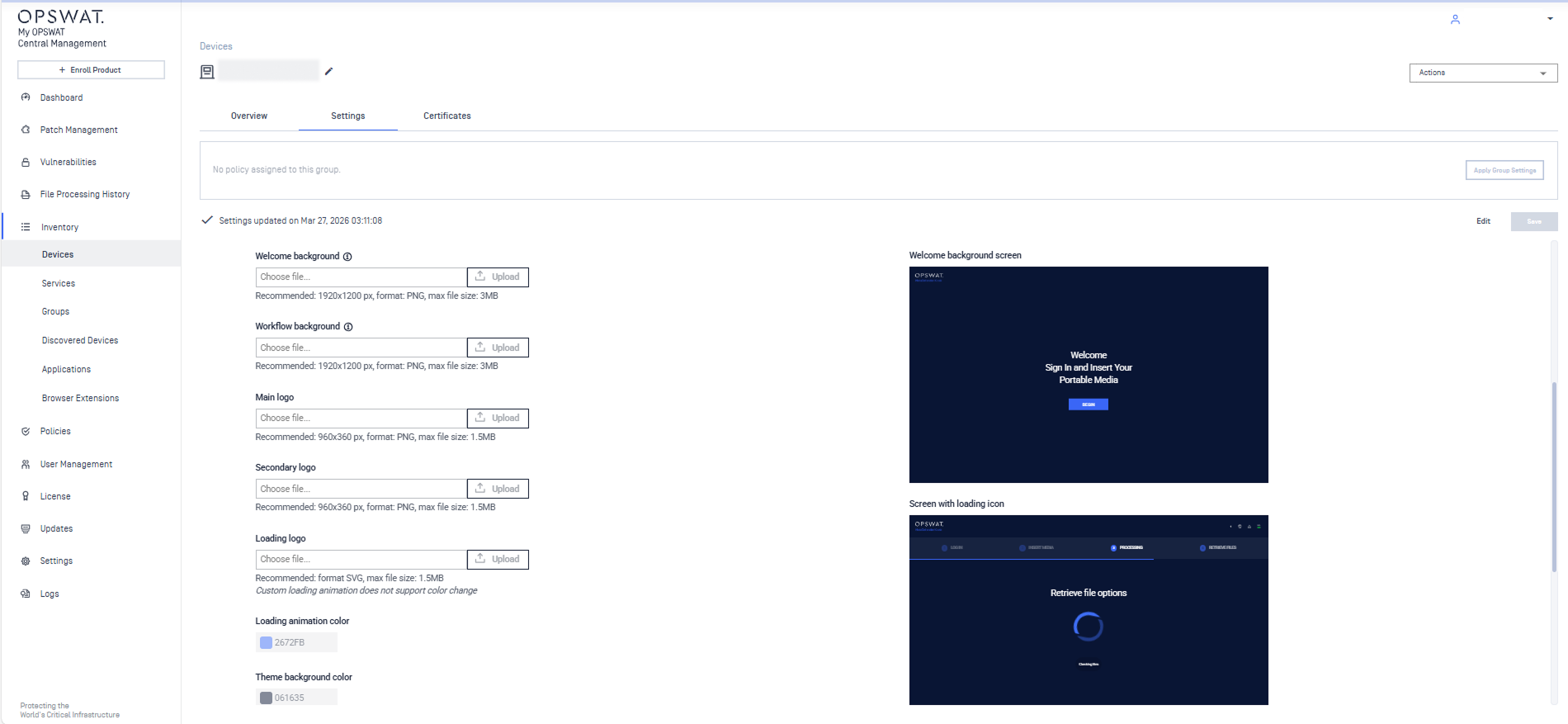Open Applications in the sidebar
Image resolution: width=1568 pixels, height=724 pixels.
pyautogui.click(x=66, y=369)
